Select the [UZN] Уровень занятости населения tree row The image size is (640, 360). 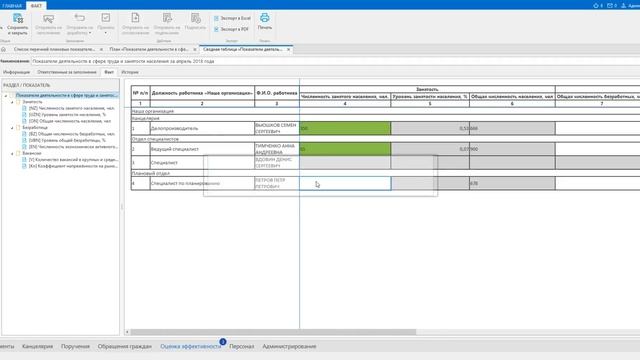coord(67,115)
